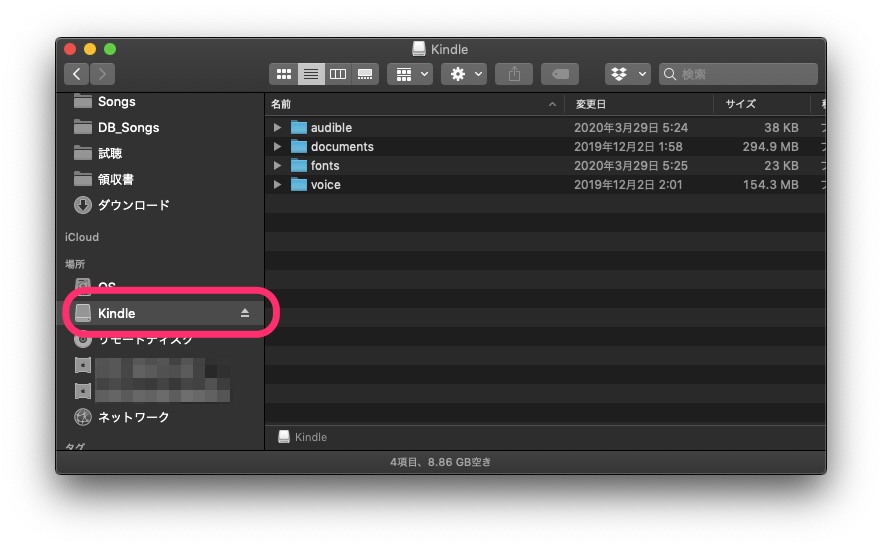
Task: Expand the documents folder
Action: (x=277, y=147)
